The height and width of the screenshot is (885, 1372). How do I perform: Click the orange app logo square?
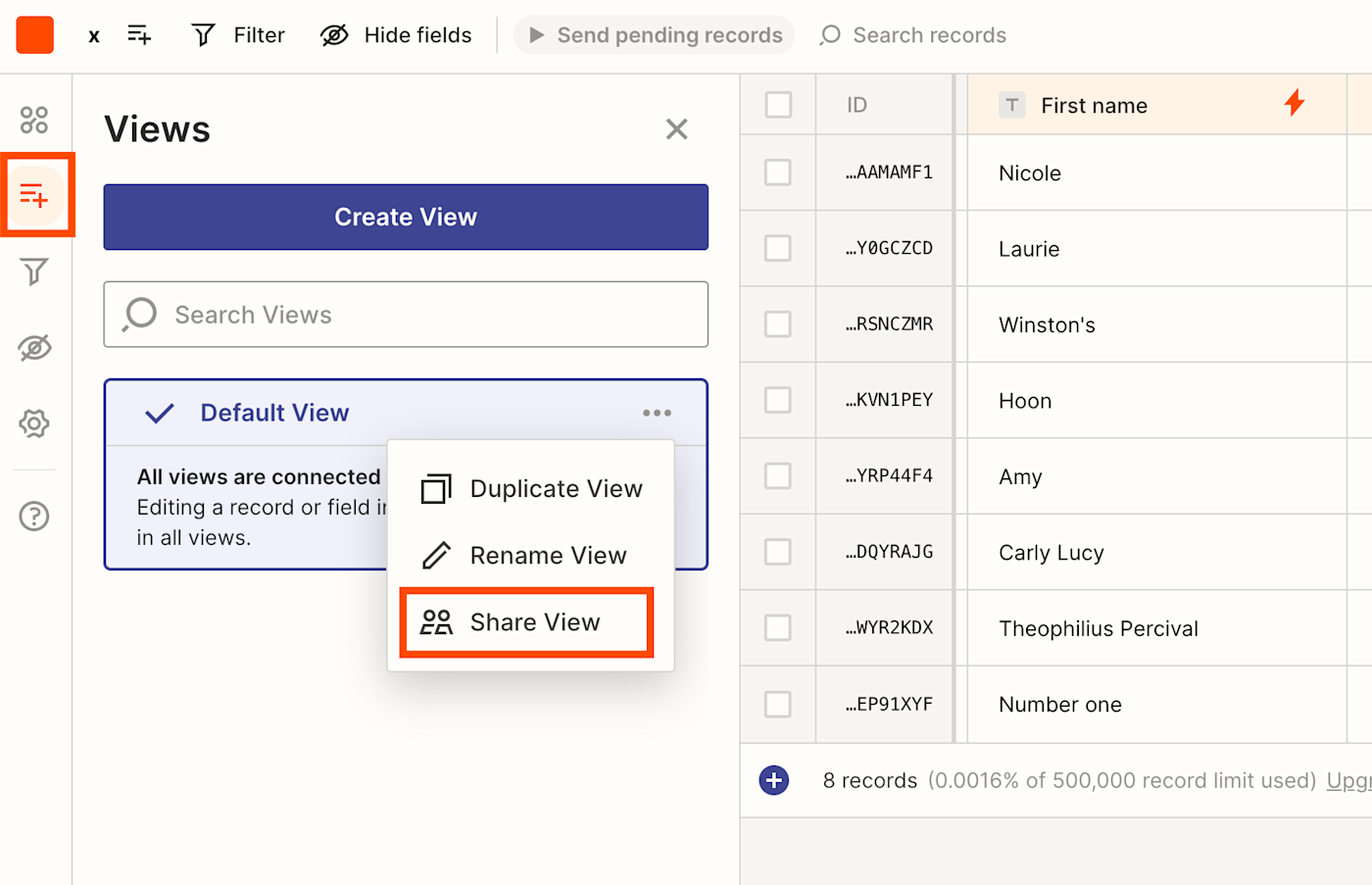click(35, 35)
